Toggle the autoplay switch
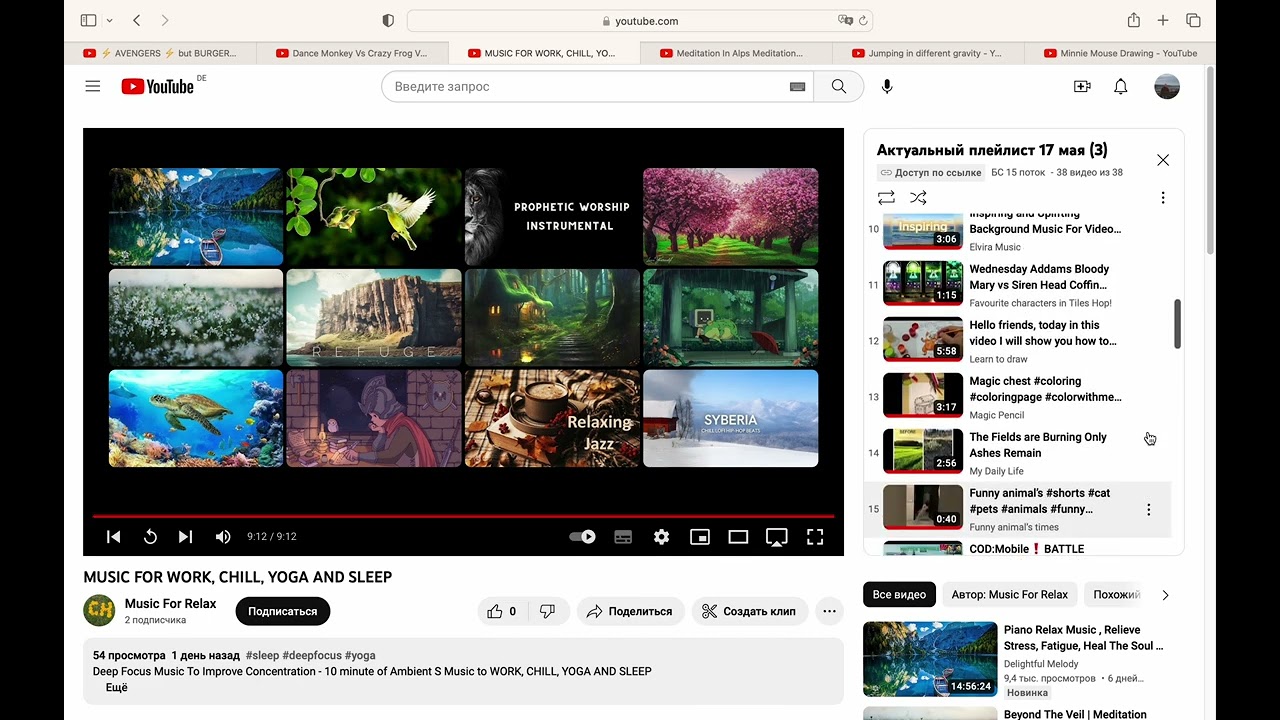 tap(582, 537)
